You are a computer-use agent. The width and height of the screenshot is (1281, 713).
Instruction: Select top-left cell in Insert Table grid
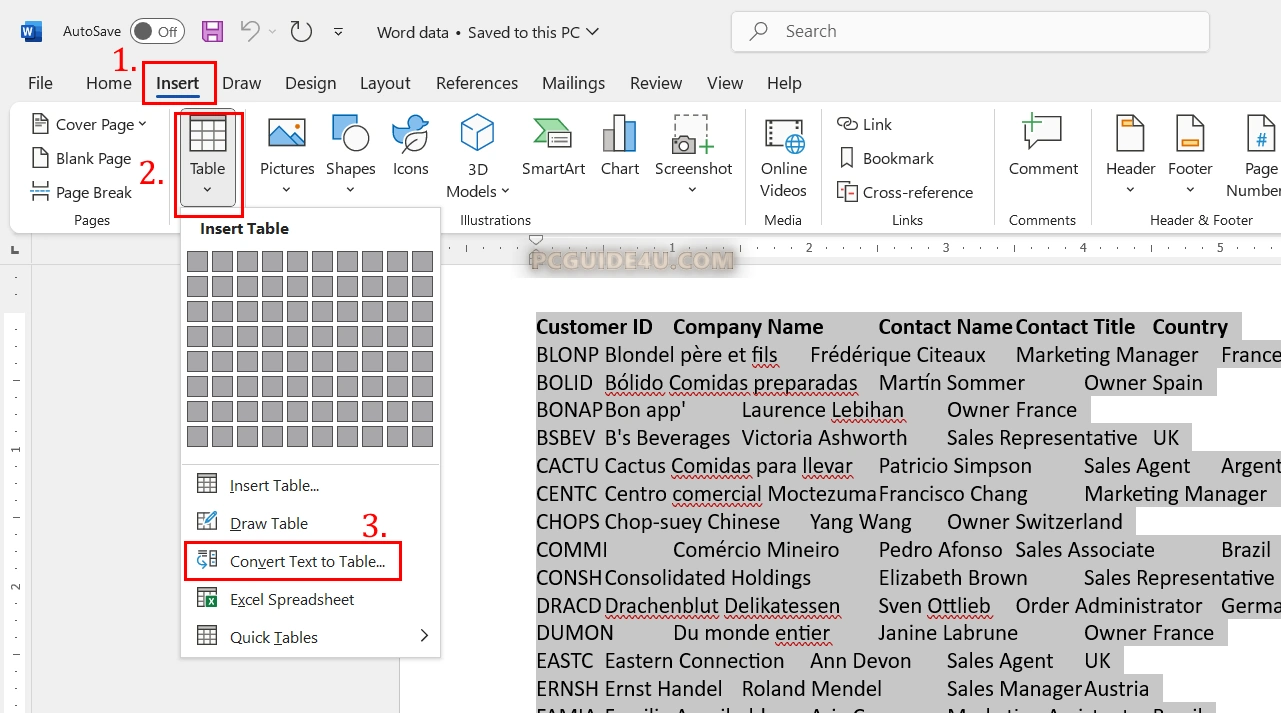tap(198, 261)
